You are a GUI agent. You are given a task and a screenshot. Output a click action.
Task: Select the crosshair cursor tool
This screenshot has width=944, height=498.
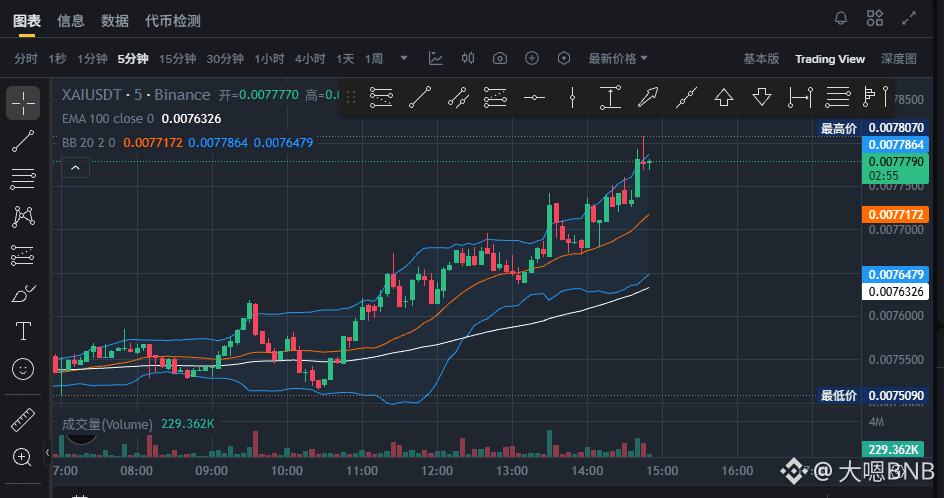pyautogui.click(x=23, y=103)
